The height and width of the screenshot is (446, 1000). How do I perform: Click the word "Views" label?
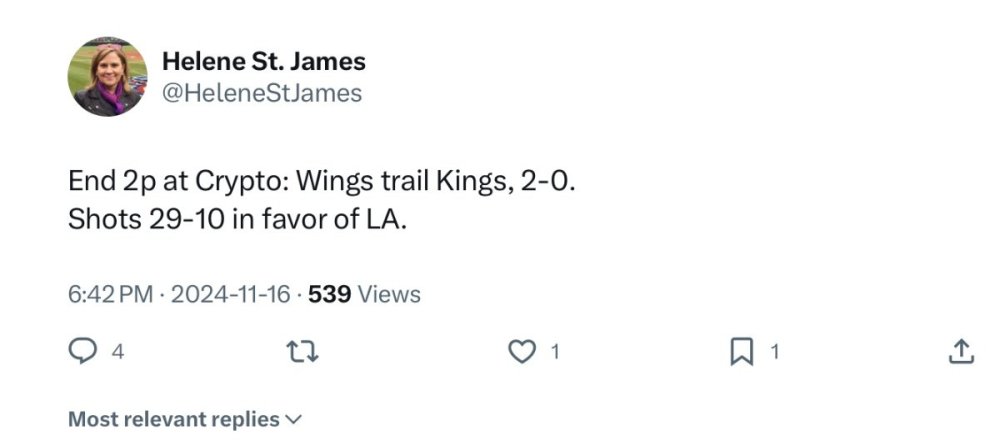(389, 295)
